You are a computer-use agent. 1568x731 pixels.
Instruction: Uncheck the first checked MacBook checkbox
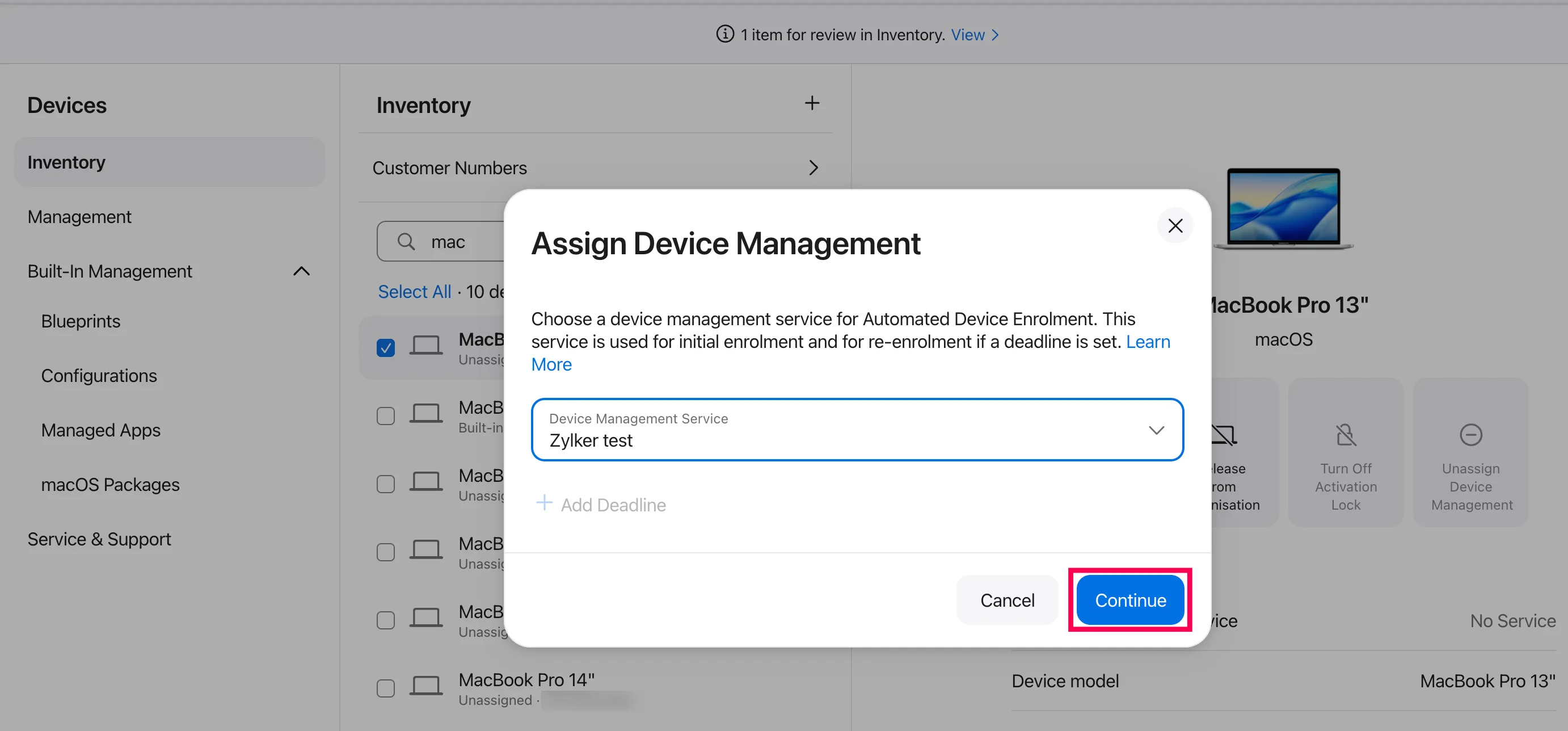pos(385,348)
